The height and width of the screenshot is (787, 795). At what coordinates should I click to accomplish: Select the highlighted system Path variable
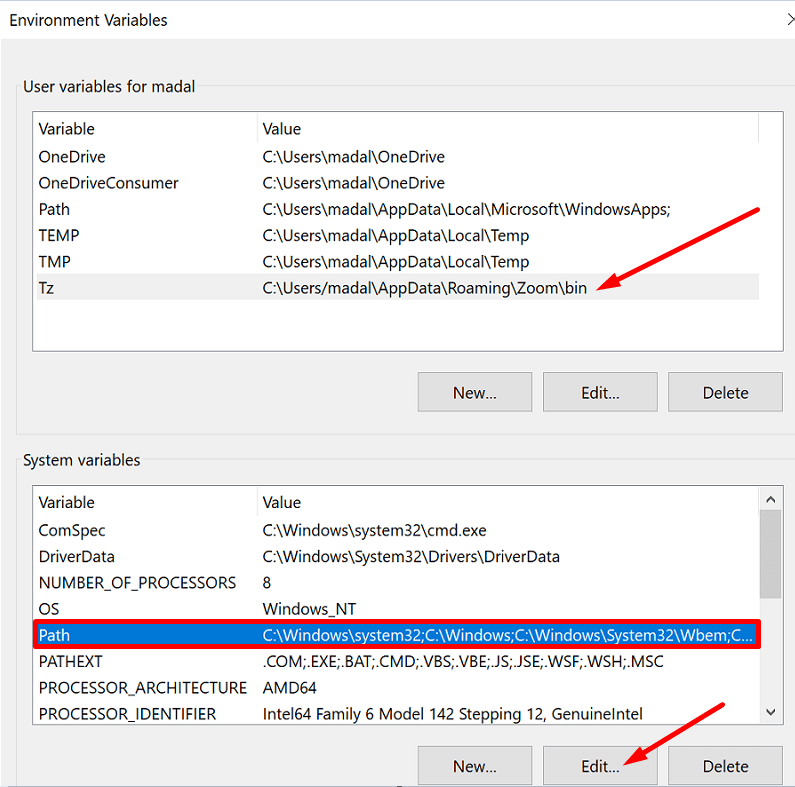(398, 635)
